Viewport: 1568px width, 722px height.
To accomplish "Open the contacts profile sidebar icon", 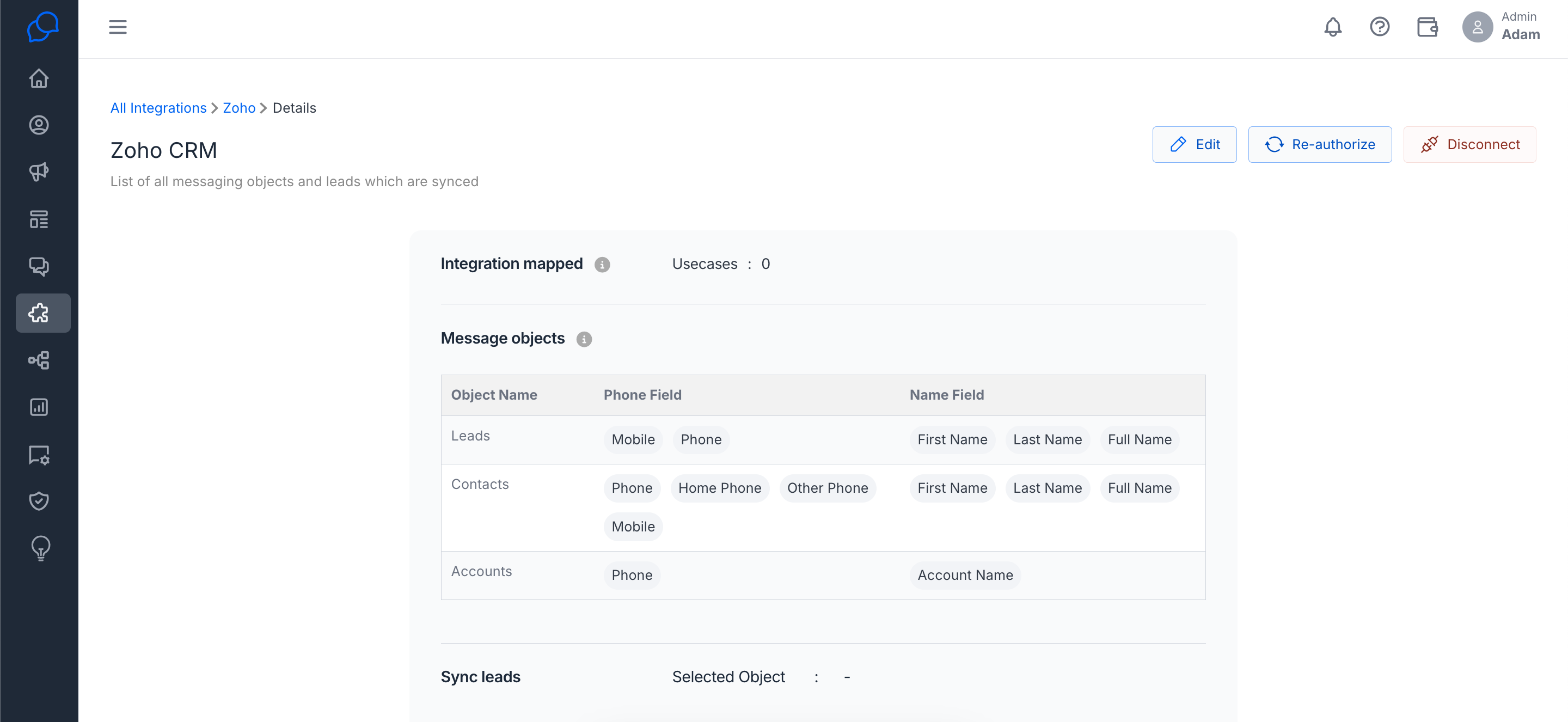I will coord(39,125).
